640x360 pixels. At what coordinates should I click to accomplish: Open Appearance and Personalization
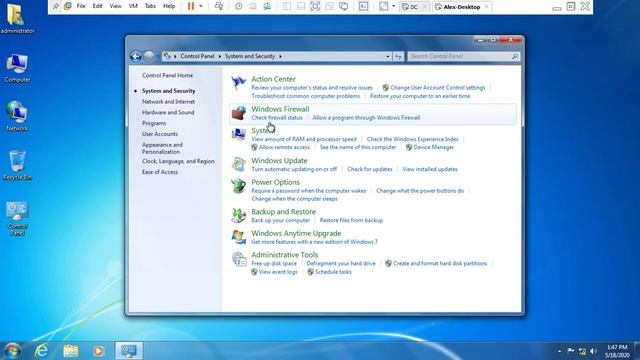point(162,148)
